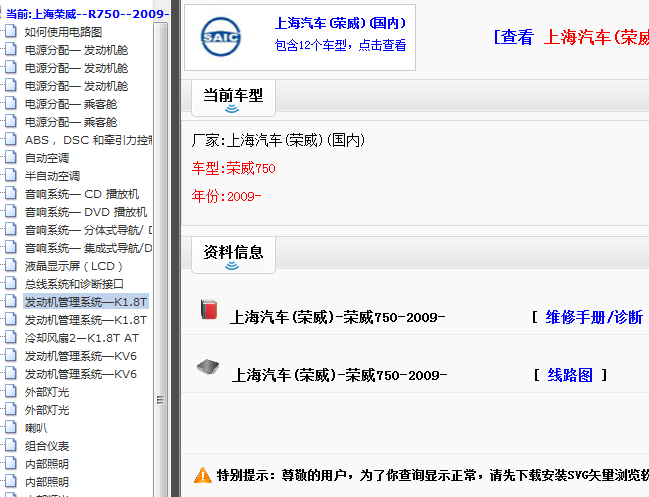Viewport: 649px width, 497px height.
Task: Click 上海汽车(荣威)-荣威750-2009- in 线路图 row
Action: 339,375
